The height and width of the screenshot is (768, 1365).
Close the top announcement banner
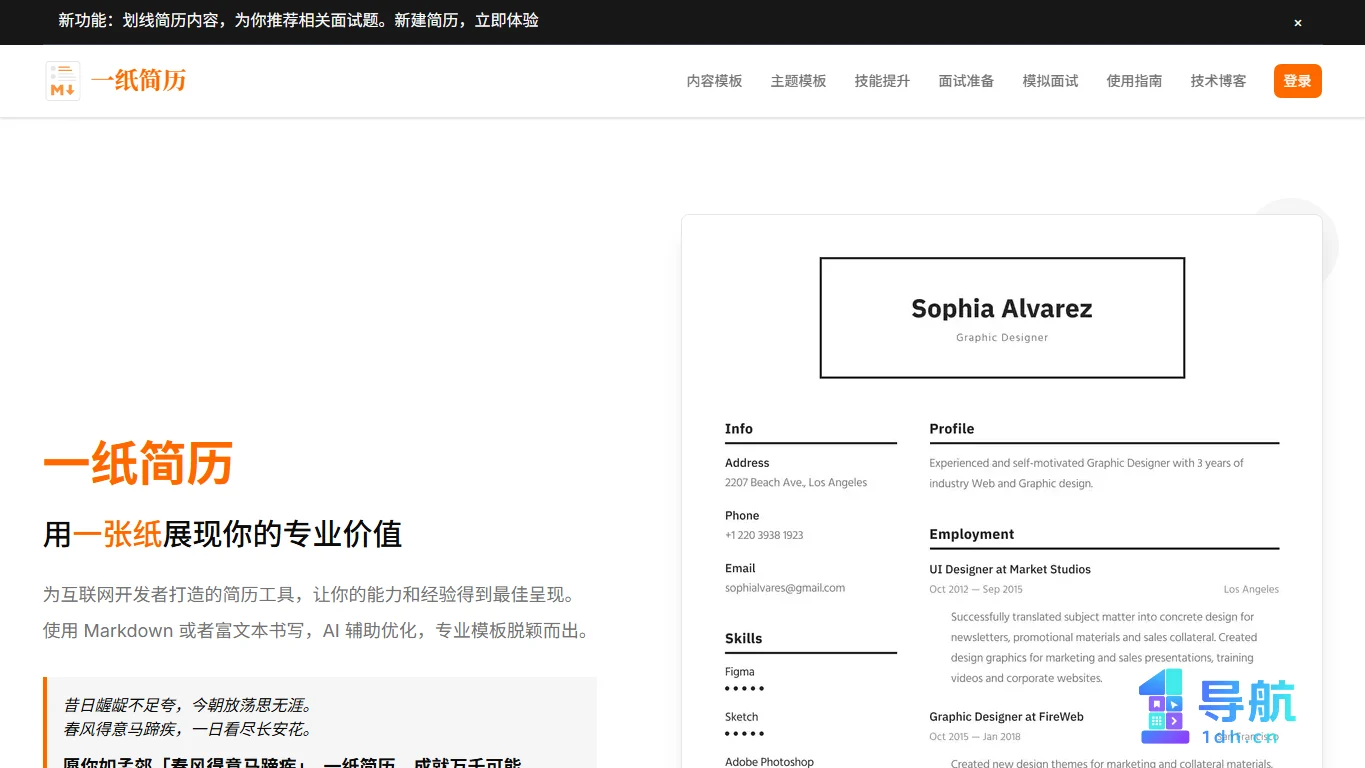coord(1298,23)
